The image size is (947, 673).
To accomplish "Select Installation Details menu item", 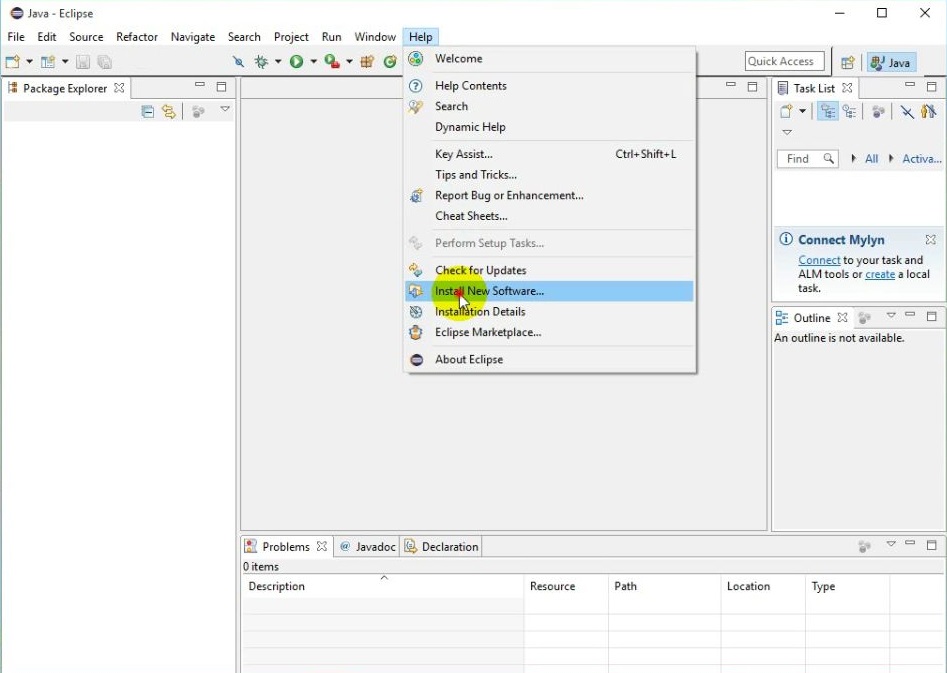I will coord(549,312).
